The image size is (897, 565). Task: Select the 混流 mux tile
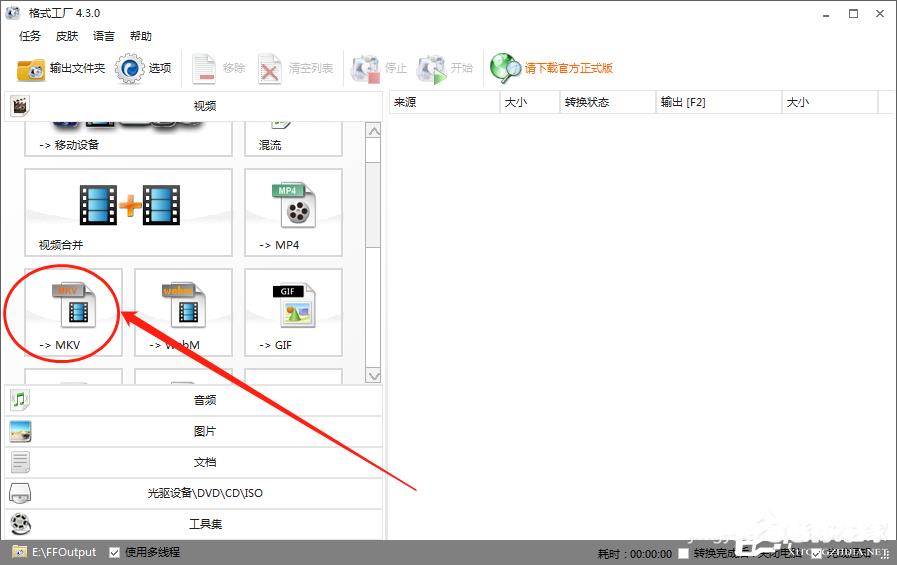[293, 139]
